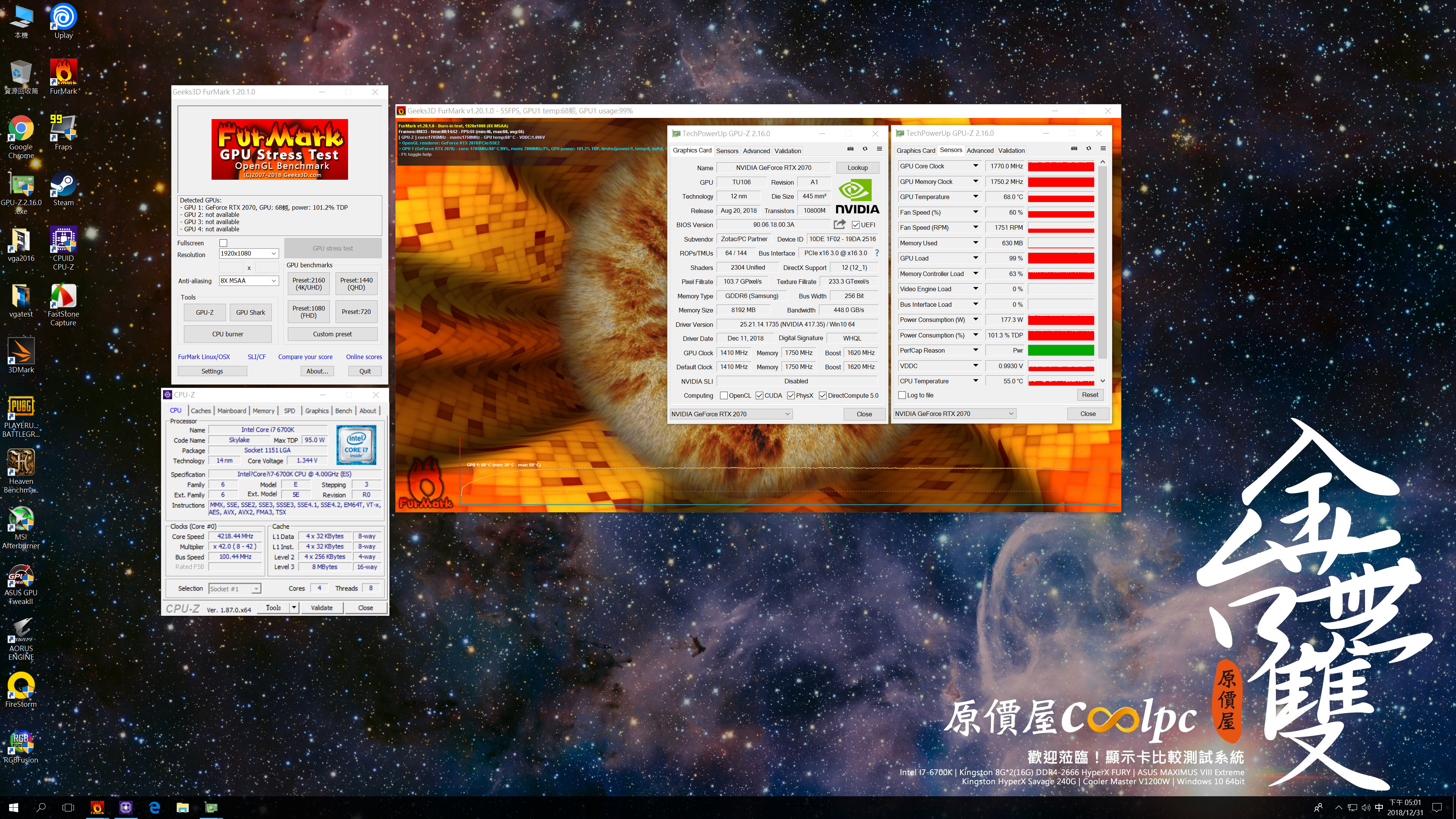Switch to the CPU-Z Mainboard tab
This screenshot has width=1456, height=819.
click(x=231, y=411)
